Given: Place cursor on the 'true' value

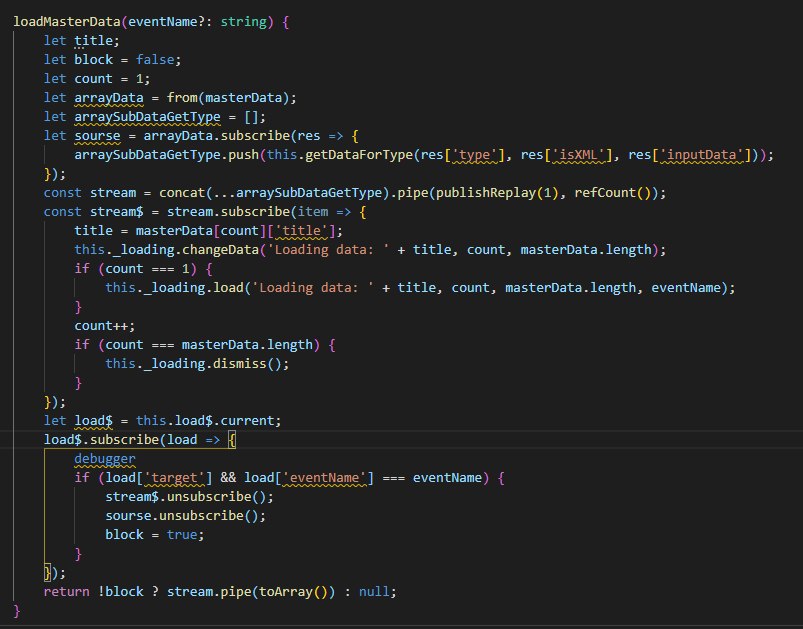Looking at the screenshot, I should pos(182,534).
